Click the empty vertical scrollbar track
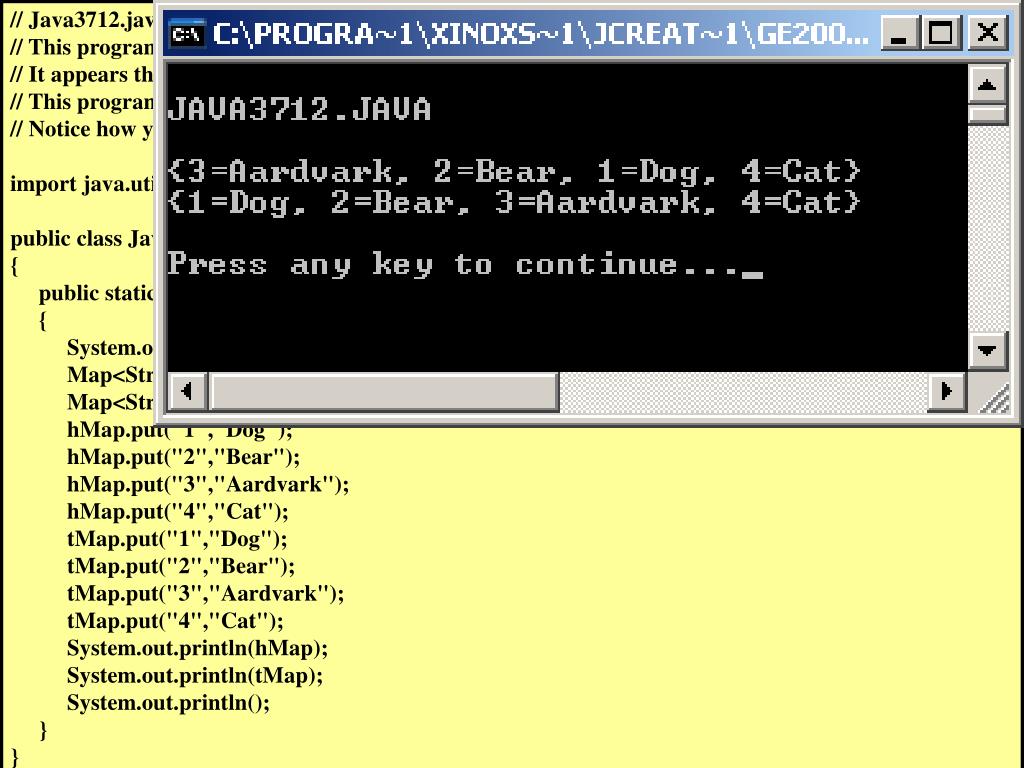The width and height of the screenshot is (1024, 768). point(987,228)
